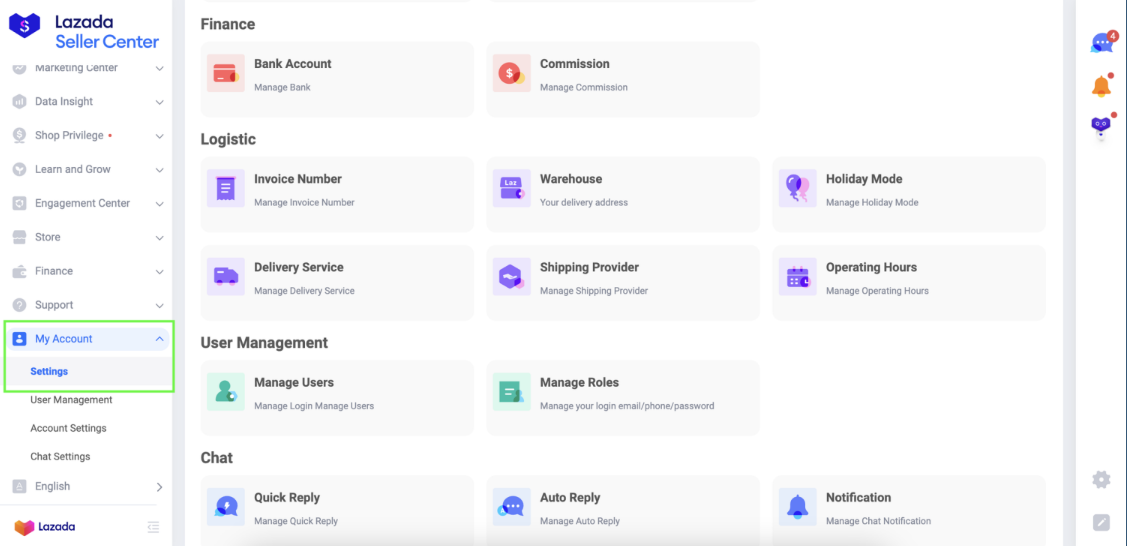
Task: Expand the Engagement Center chevron
Action: pyautogui.click(x=160, y=204)
